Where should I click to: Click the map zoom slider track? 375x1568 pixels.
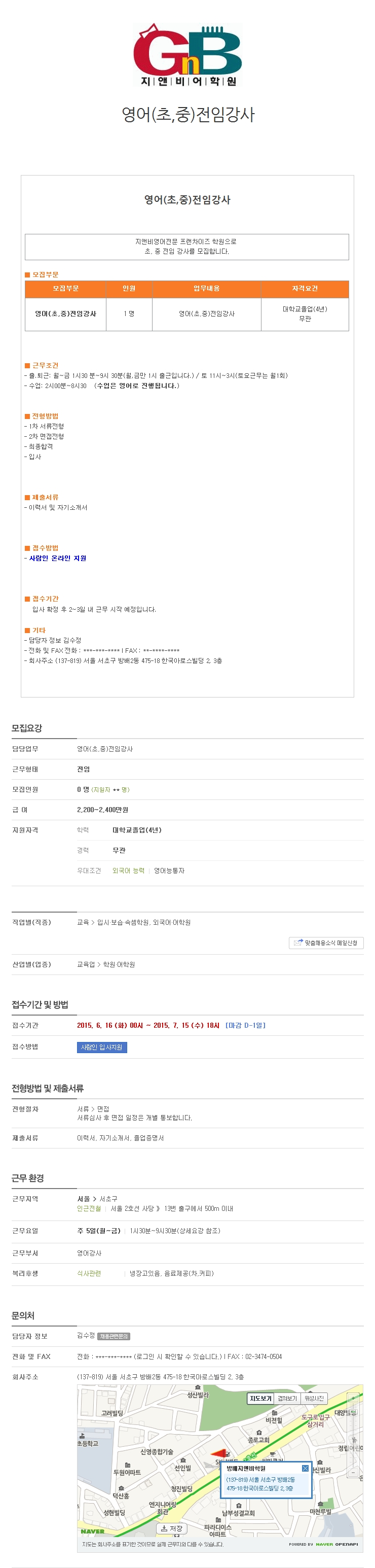(x=353, y=1435)
